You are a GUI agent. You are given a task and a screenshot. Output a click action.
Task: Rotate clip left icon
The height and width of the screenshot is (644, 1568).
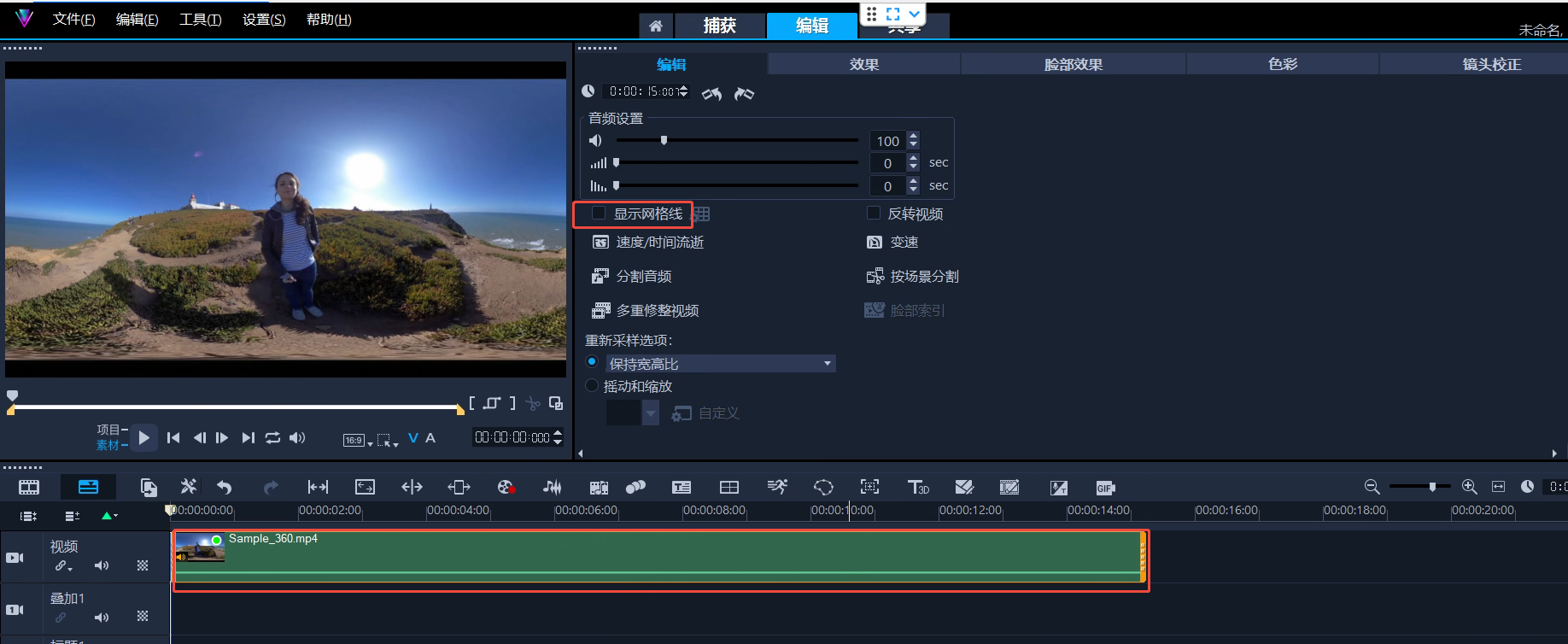(711, 93)
